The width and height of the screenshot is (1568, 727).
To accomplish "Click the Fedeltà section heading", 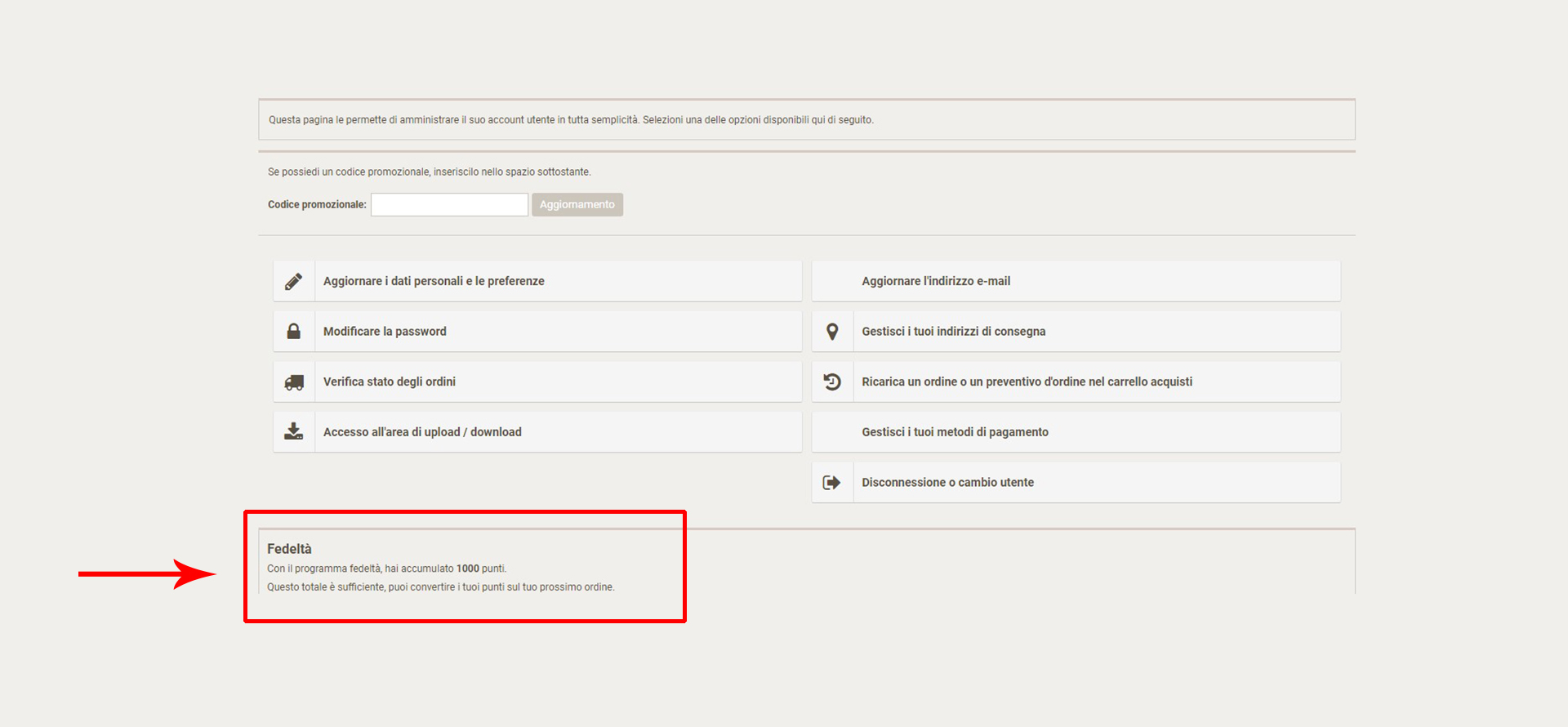I will tap(289, 549).
